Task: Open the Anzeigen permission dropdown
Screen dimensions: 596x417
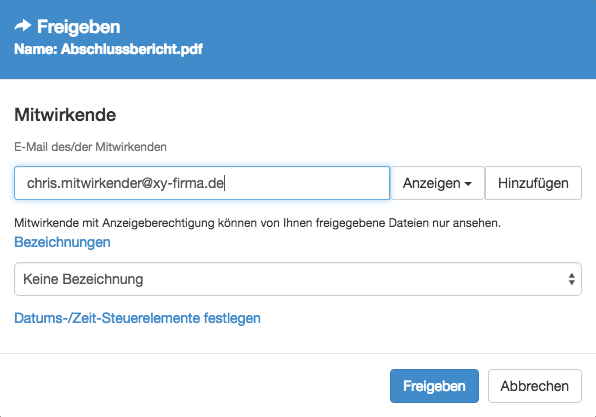Action: coord(437,183)
